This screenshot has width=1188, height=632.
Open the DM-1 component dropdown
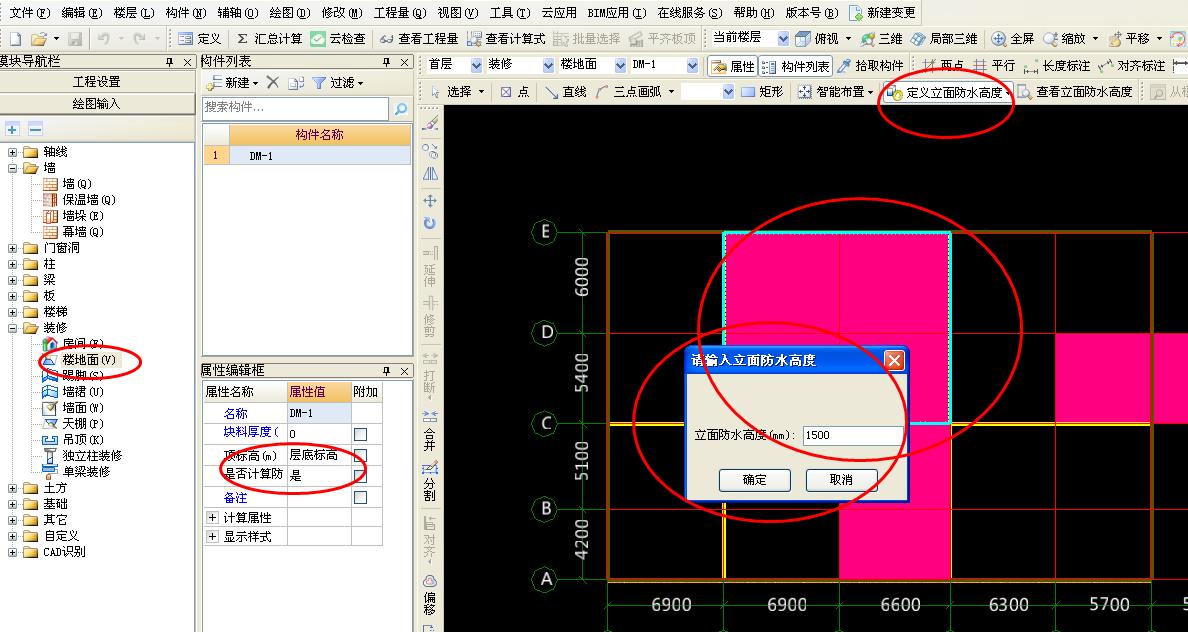pos(692,66)
